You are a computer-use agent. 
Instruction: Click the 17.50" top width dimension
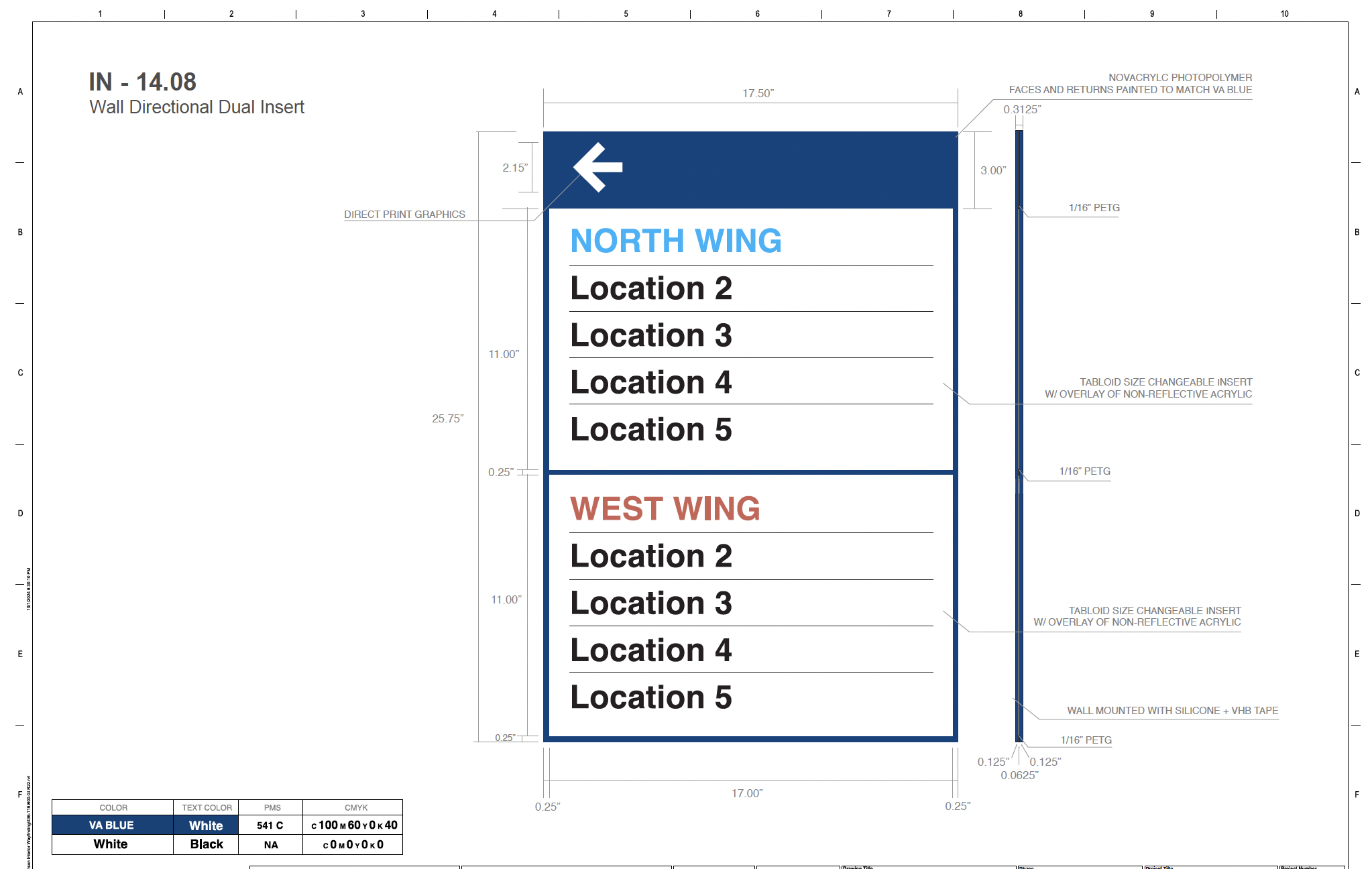tap(758, 93)
